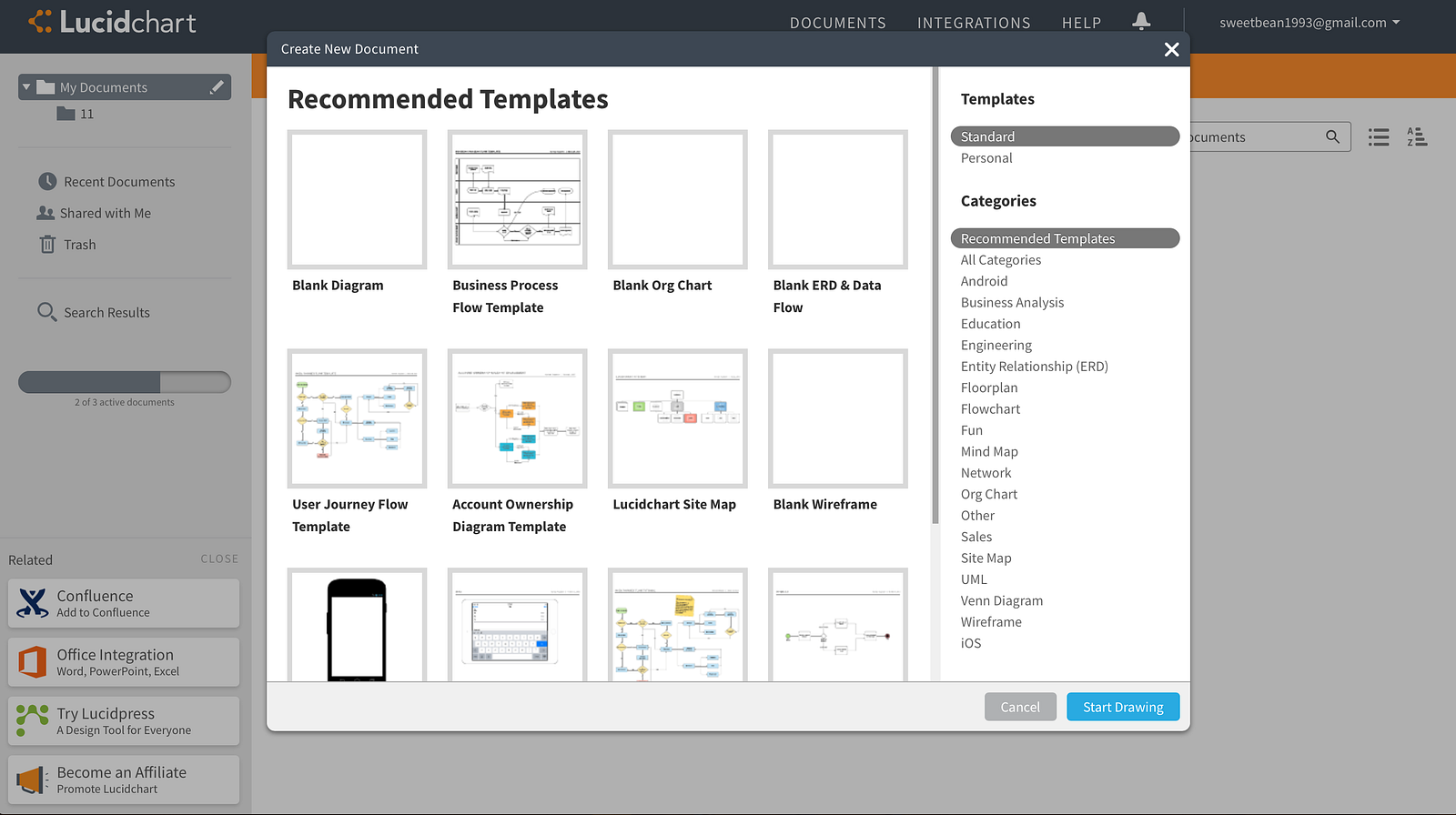This screenshot has height=815, width=1456.
Task: Open the Integrations menu
Action: click(974, 23)
